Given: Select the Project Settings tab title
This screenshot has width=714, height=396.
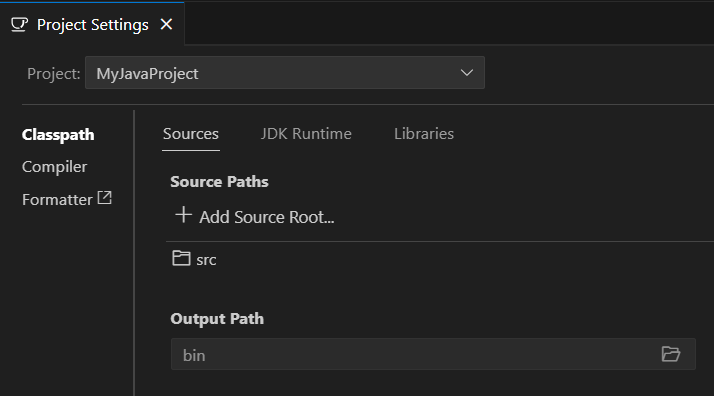Looking at the screenshot, I should tap(92, 25).
